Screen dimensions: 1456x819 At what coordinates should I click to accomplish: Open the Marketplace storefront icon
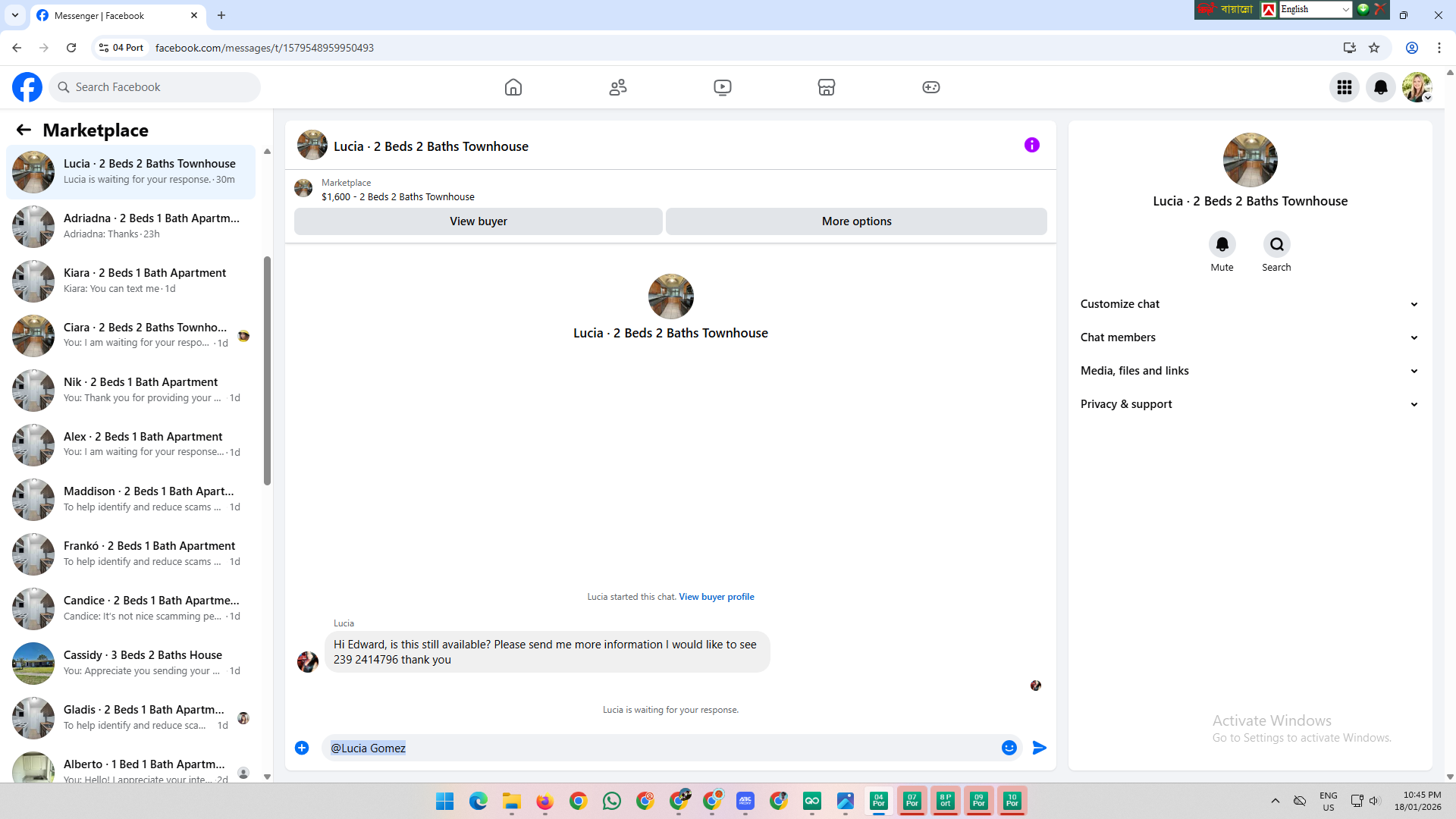(x=827, y=87)
